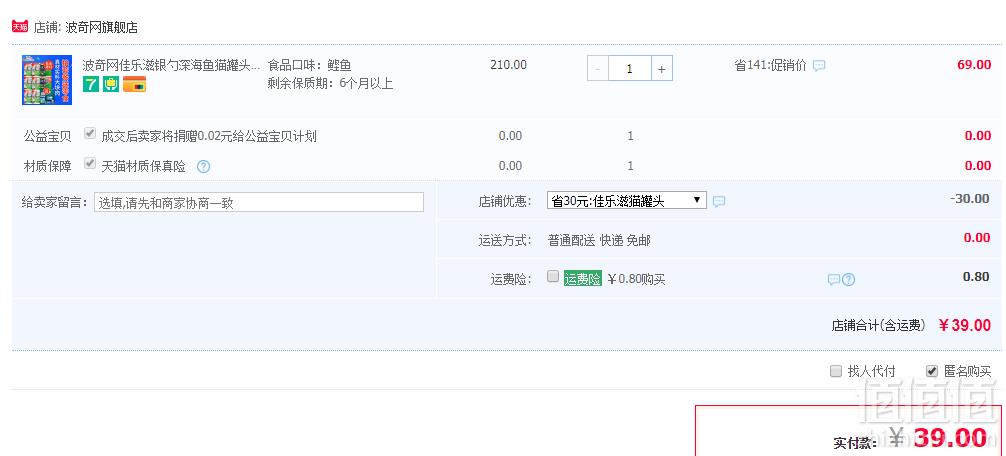Click the orange credit card badge
1006x456 pixels.
(135, 84)
